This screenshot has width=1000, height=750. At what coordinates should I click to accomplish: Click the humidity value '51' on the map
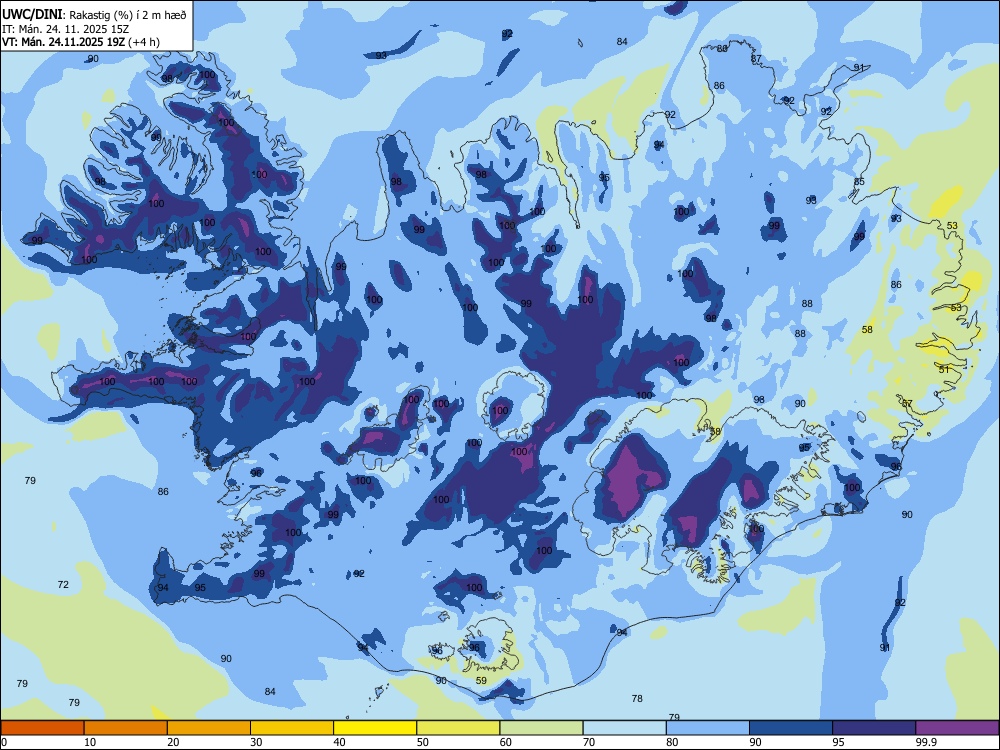pos(945,369)
